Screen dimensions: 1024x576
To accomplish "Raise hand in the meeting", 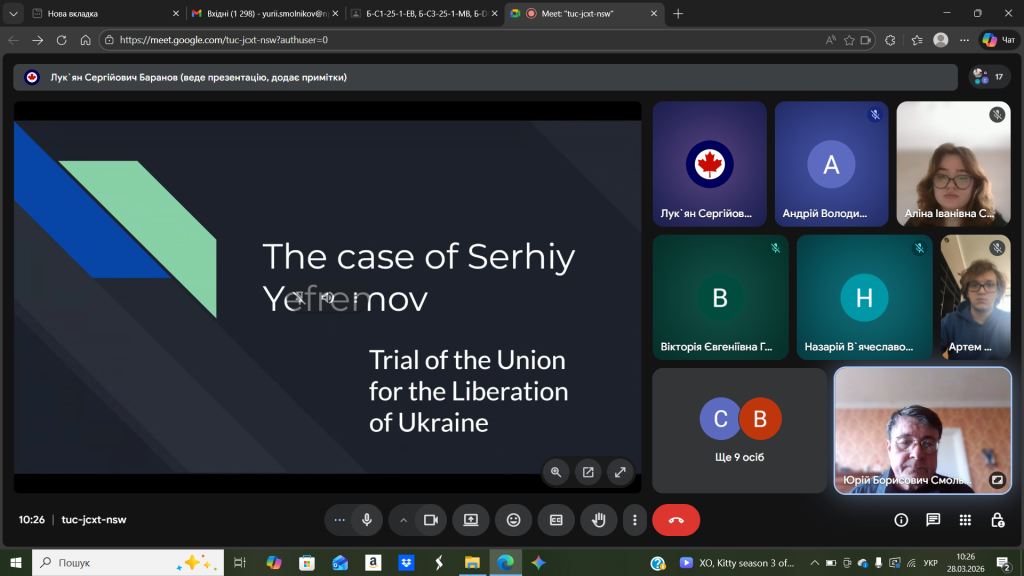I will [599, 520].
